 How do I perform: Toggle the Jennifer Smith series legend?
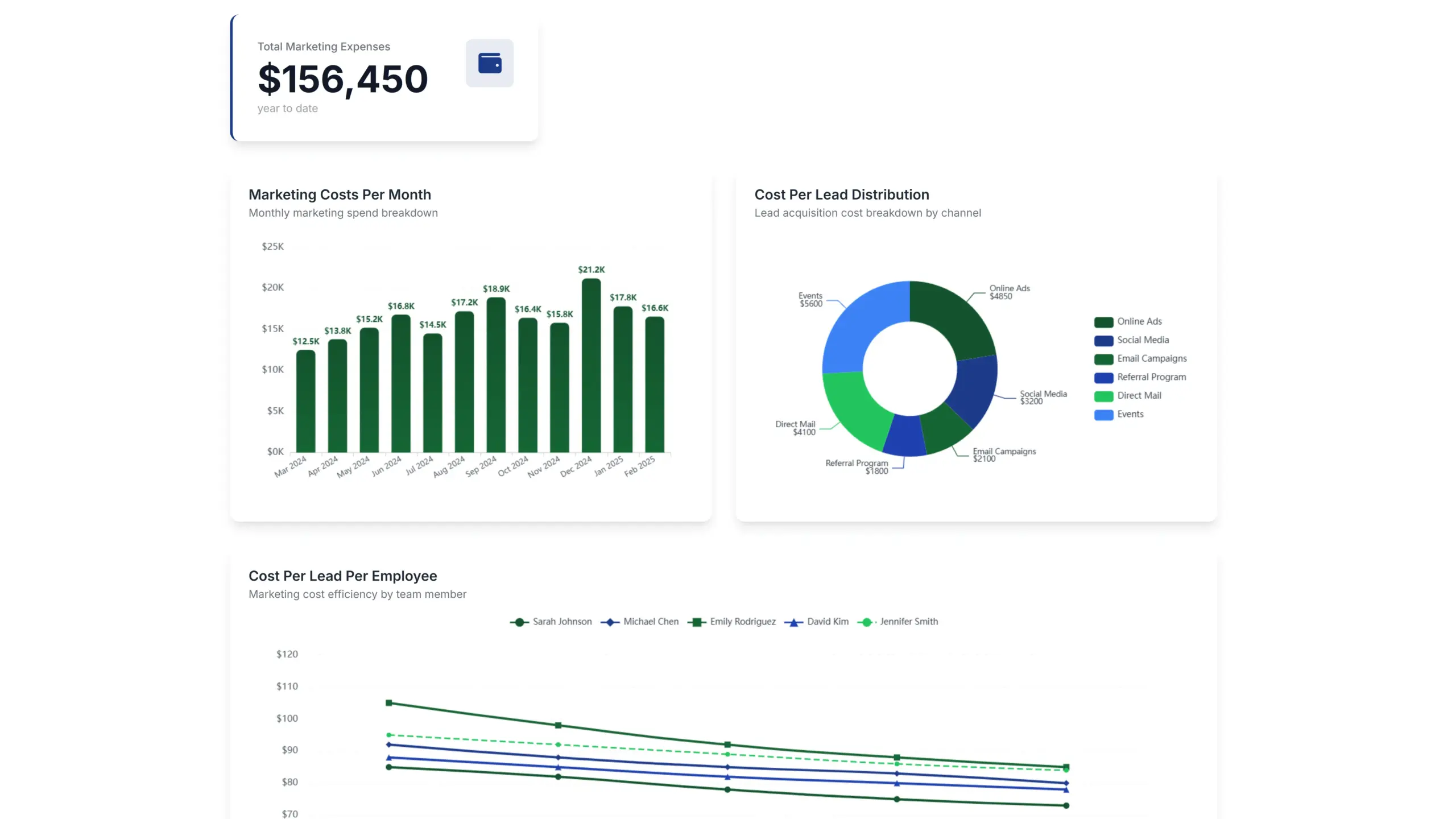tap(897, 622)
